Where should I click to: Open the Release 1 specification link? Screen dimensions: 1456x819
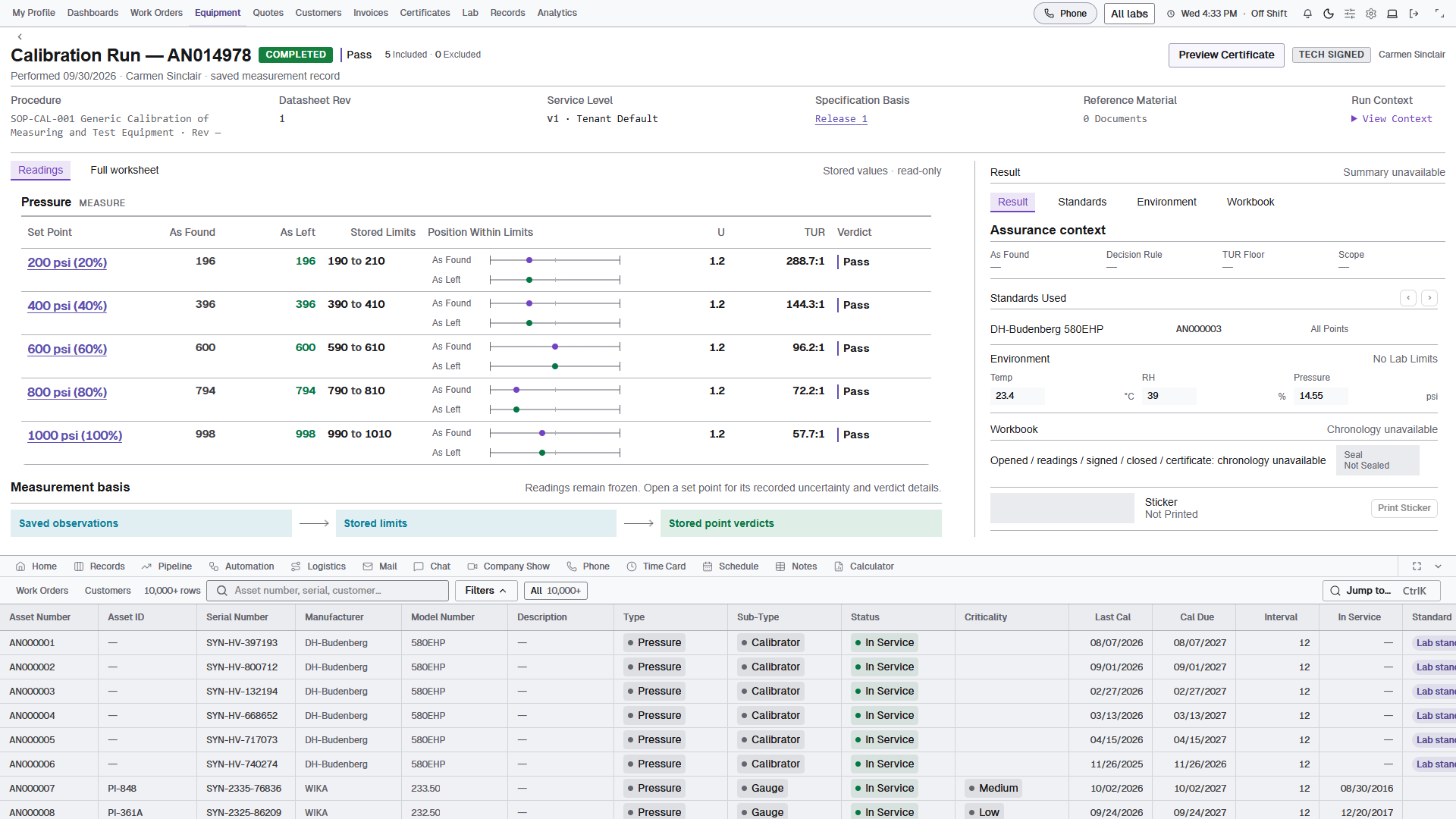(841, 119)
